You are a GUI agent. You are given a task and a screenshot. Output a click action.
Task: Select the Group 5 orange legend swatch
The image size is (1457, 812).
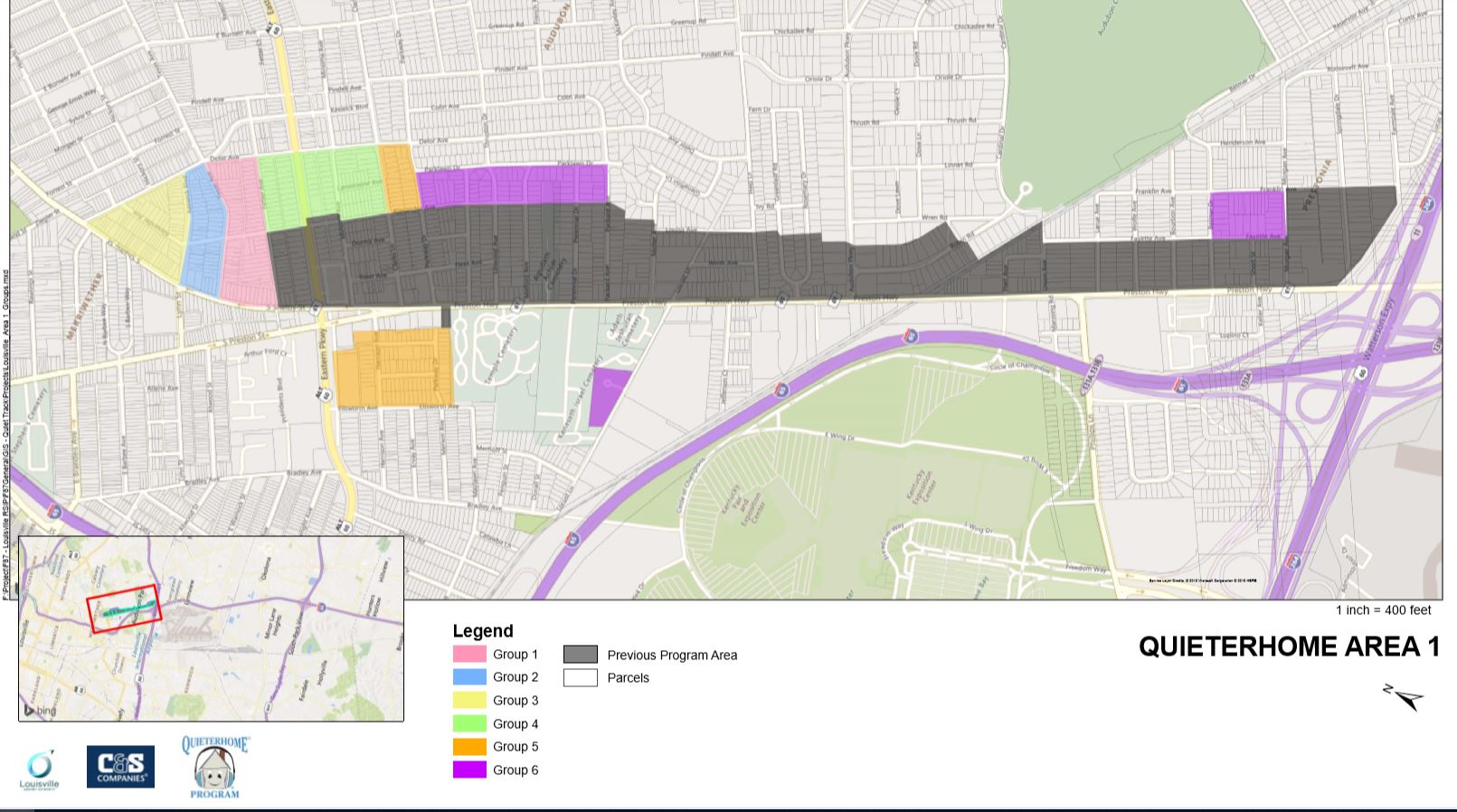point(469,747)
